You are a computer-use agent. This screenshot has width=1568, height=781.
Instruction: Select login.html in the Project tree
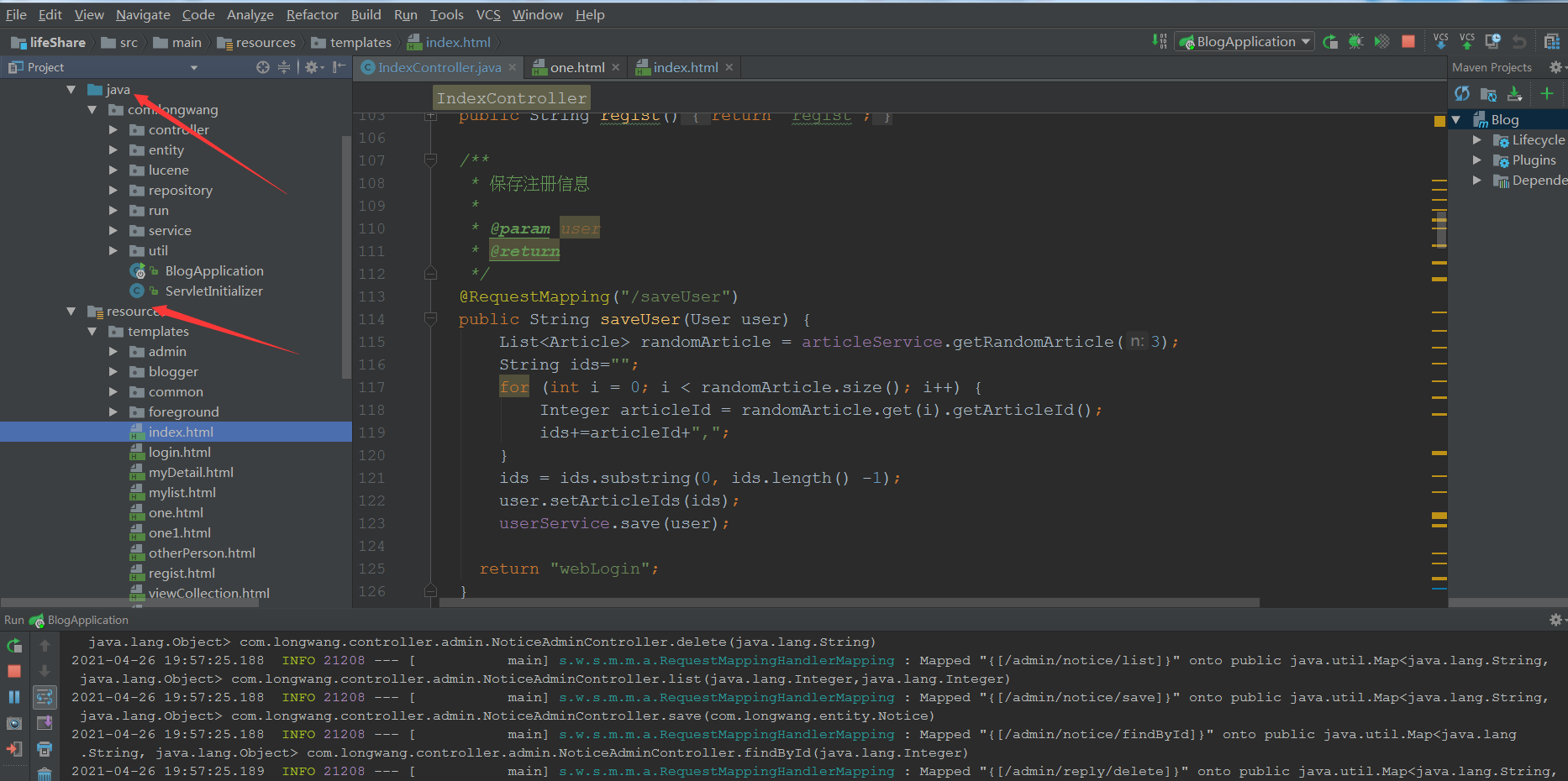tap(179, 452)
